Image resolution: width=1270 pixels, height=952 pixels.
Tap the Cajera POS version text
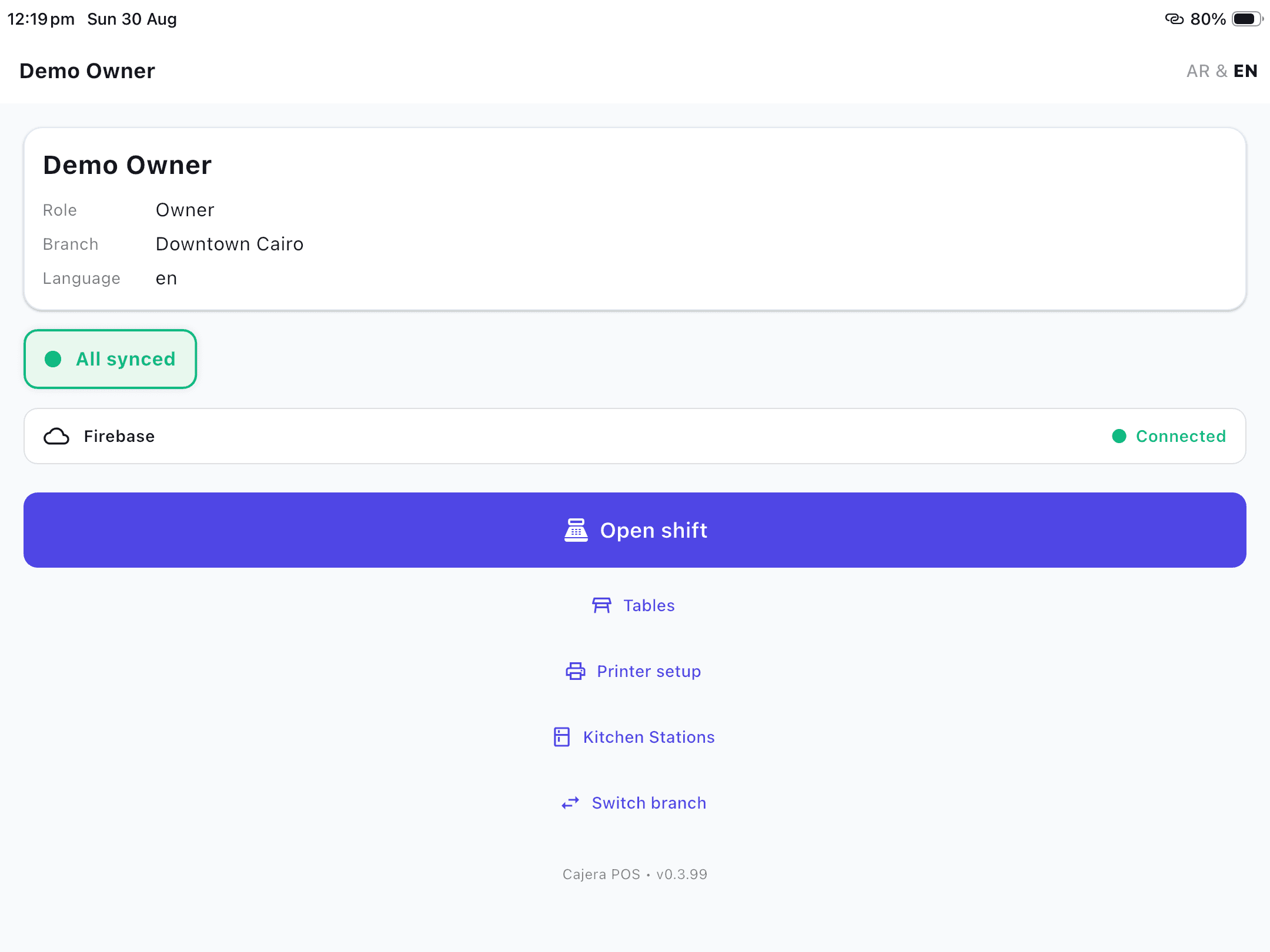pos(635,874)
